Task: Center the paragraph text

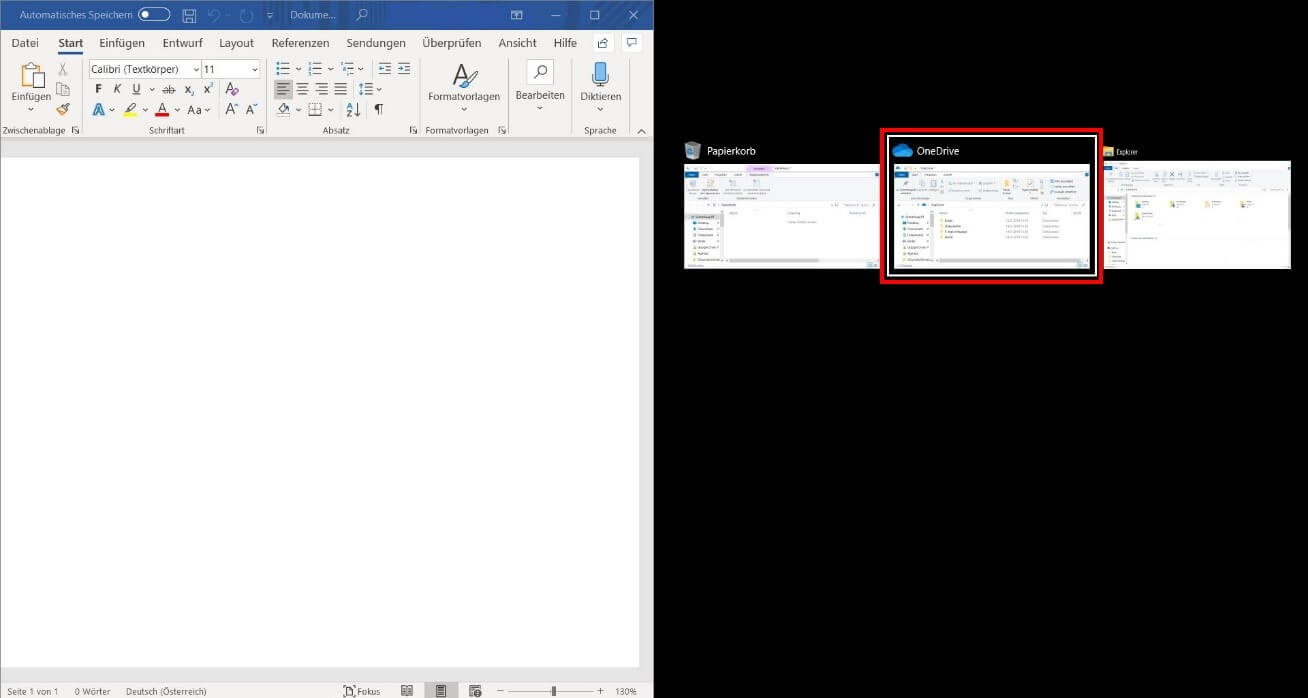Action: click(302, 89)
